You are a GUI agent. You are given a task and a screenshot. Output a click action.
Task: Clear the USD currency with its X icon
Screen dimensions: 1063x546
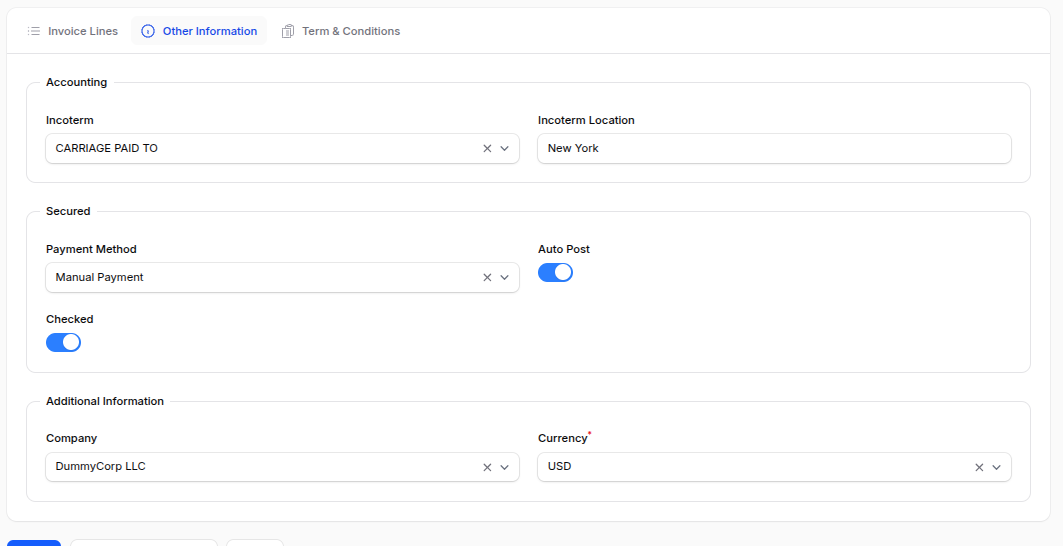pos(979,467)
